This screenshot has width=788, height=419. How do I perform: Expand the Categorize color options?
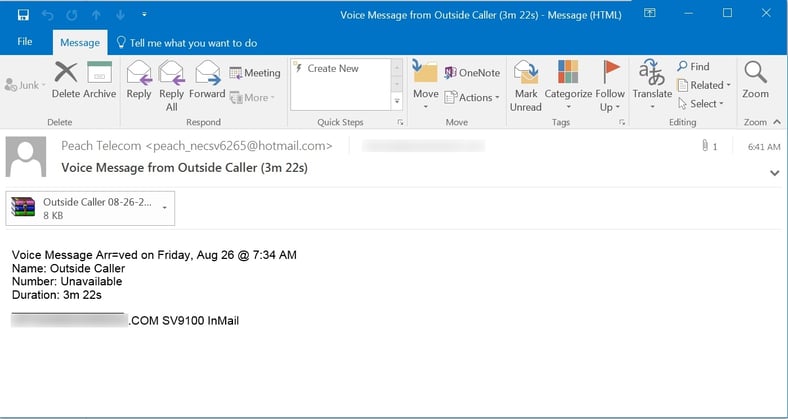(569, 85)
